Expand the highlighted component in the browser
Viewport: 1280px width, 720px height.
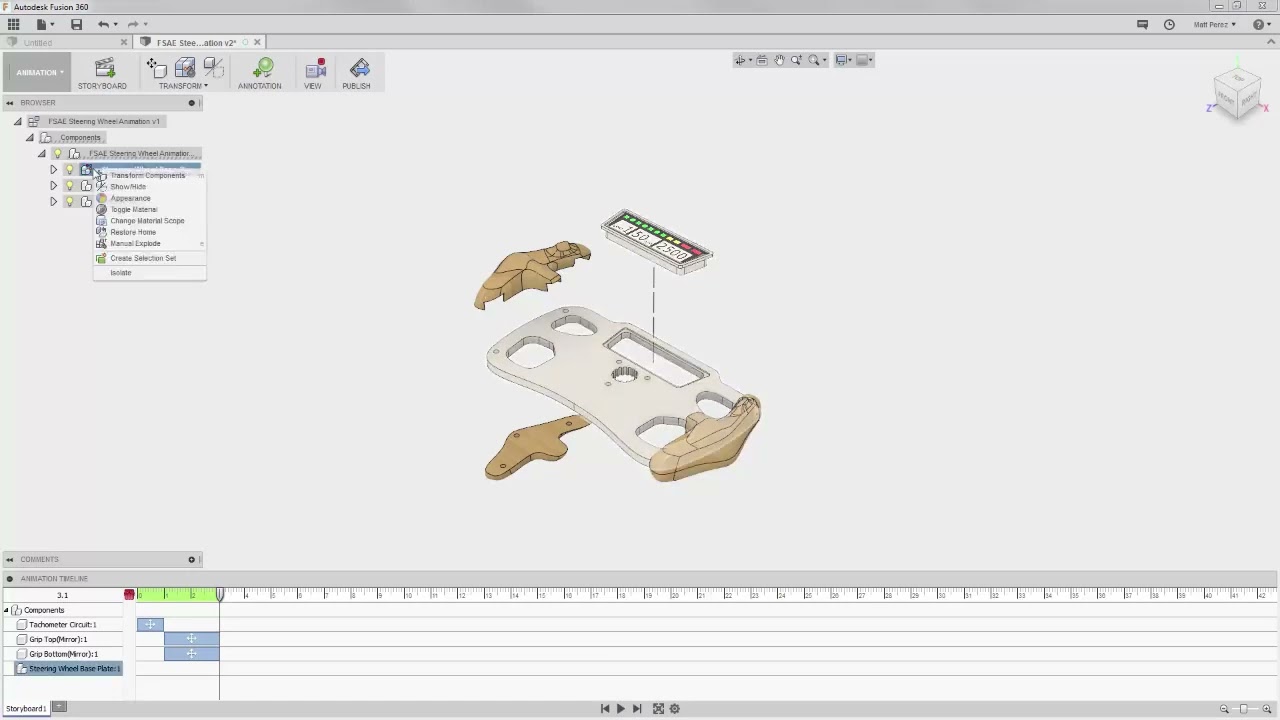[53, 170]
